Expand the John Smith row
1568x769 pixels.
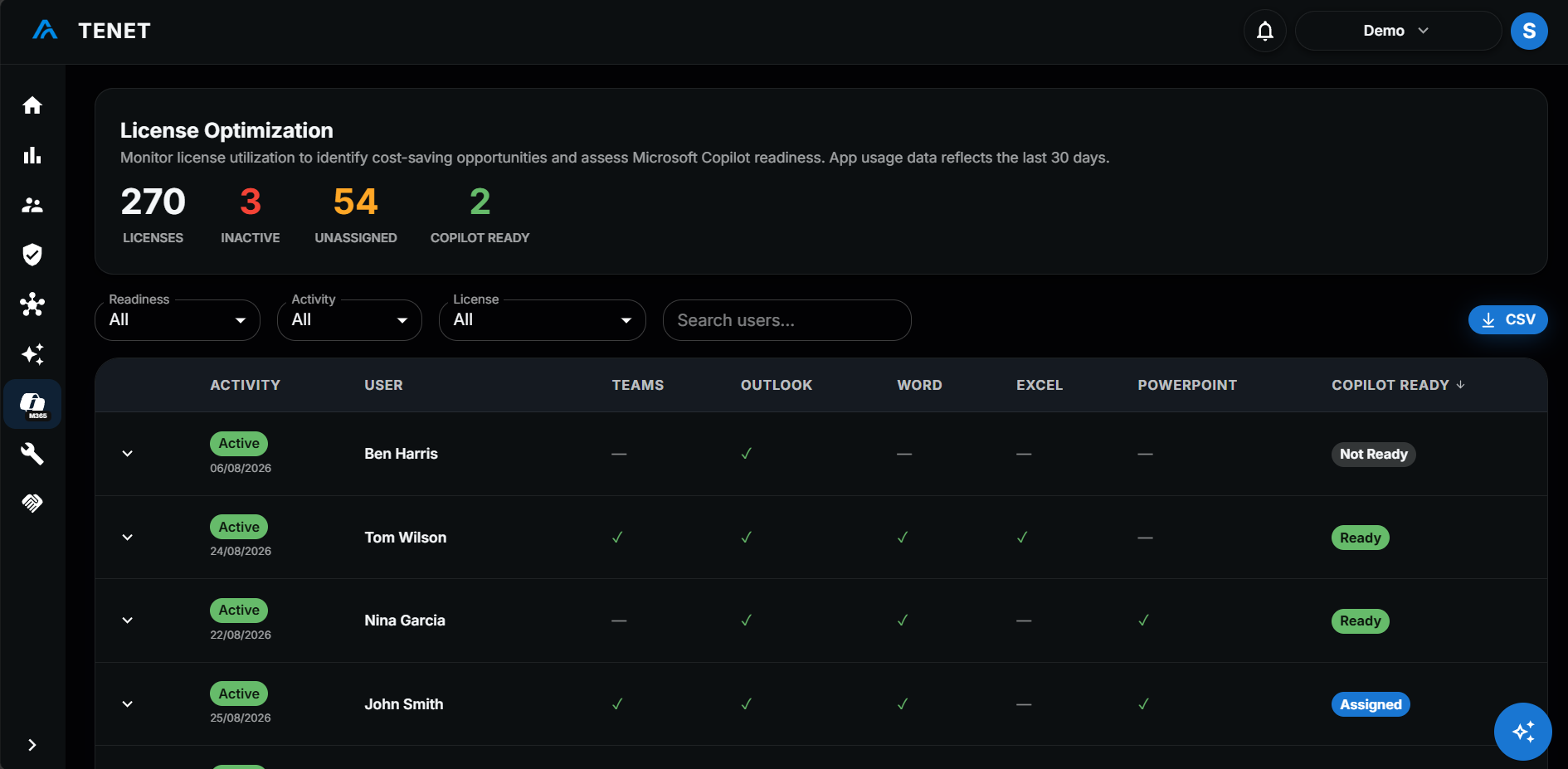(128, 704)
